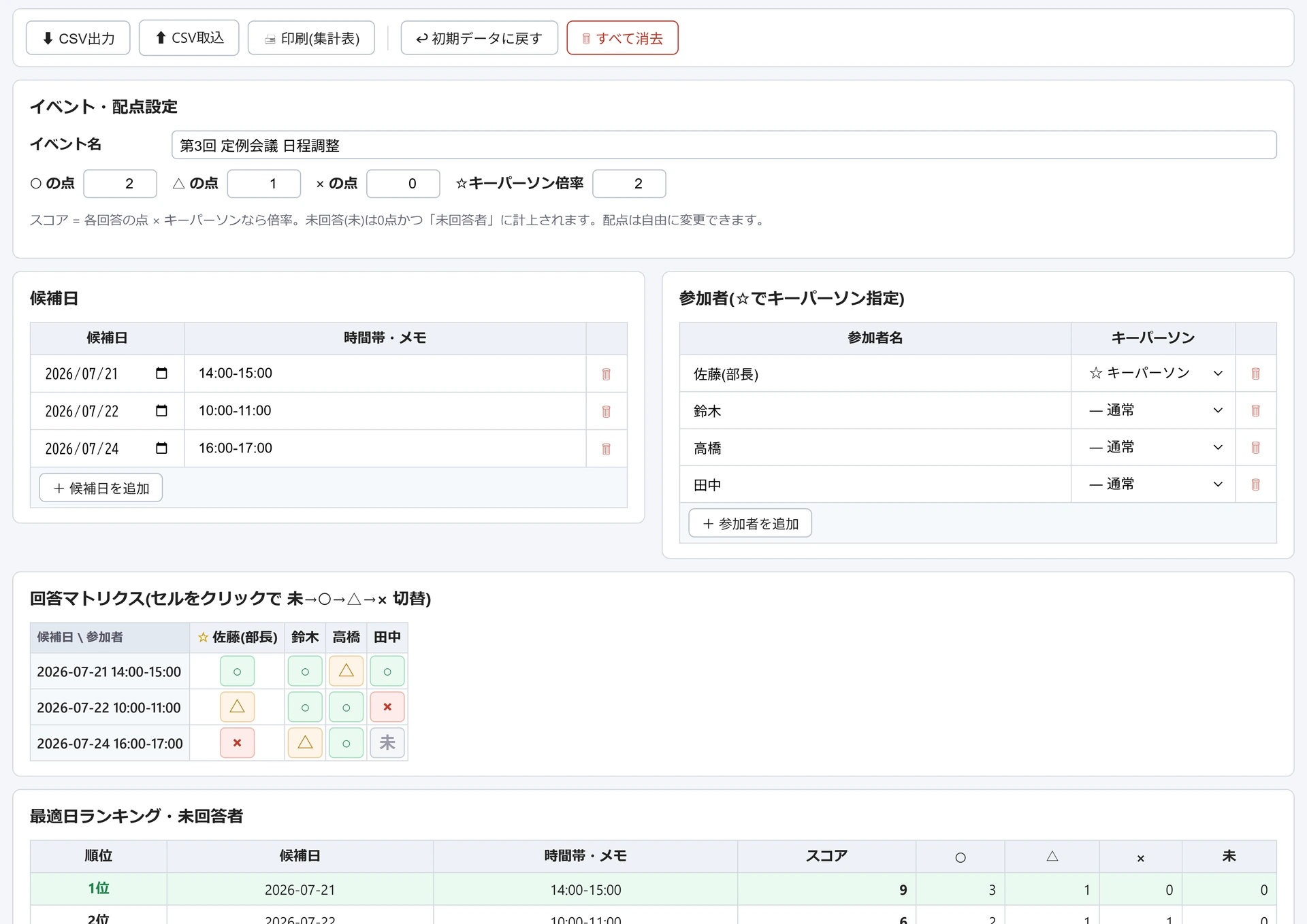This screenshot has width=1307, height=924.
Task: Delete the 2026/07/24 candidate date row
Action: [606, 449]
